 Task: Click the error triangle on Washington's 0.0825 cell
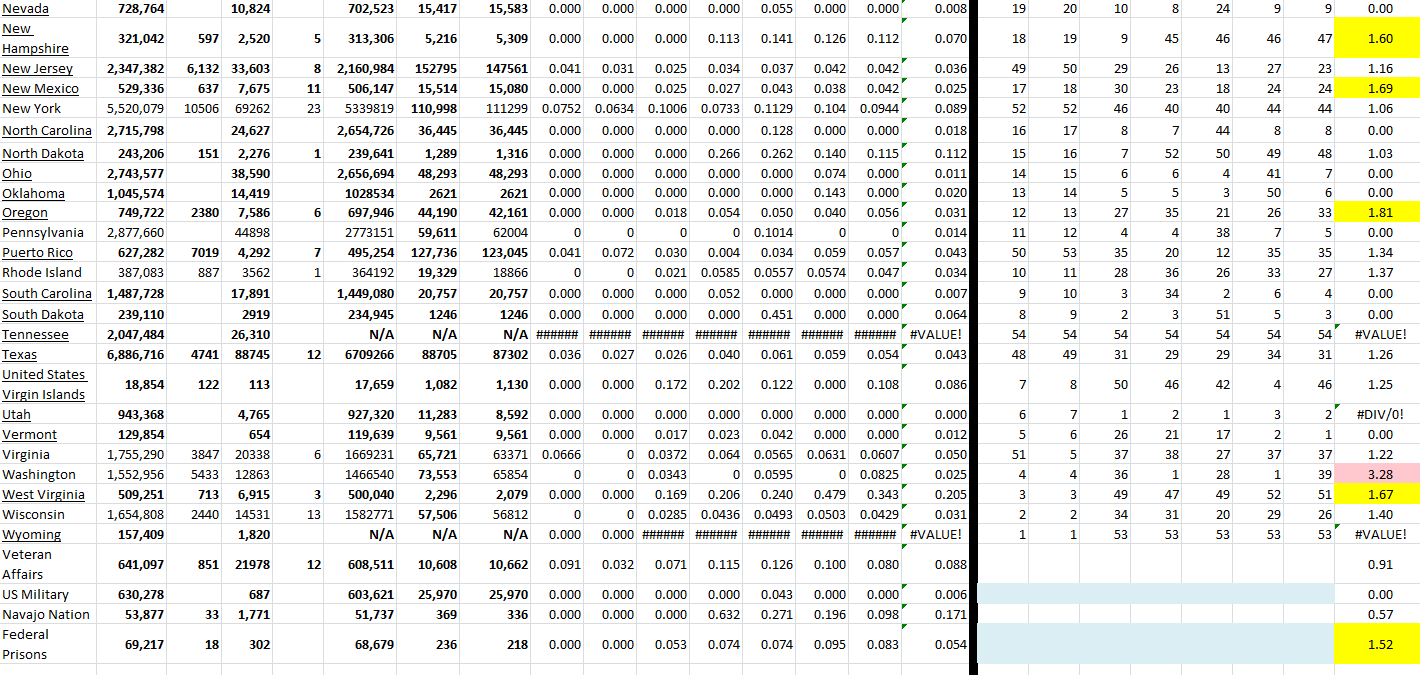coord(905,468)
